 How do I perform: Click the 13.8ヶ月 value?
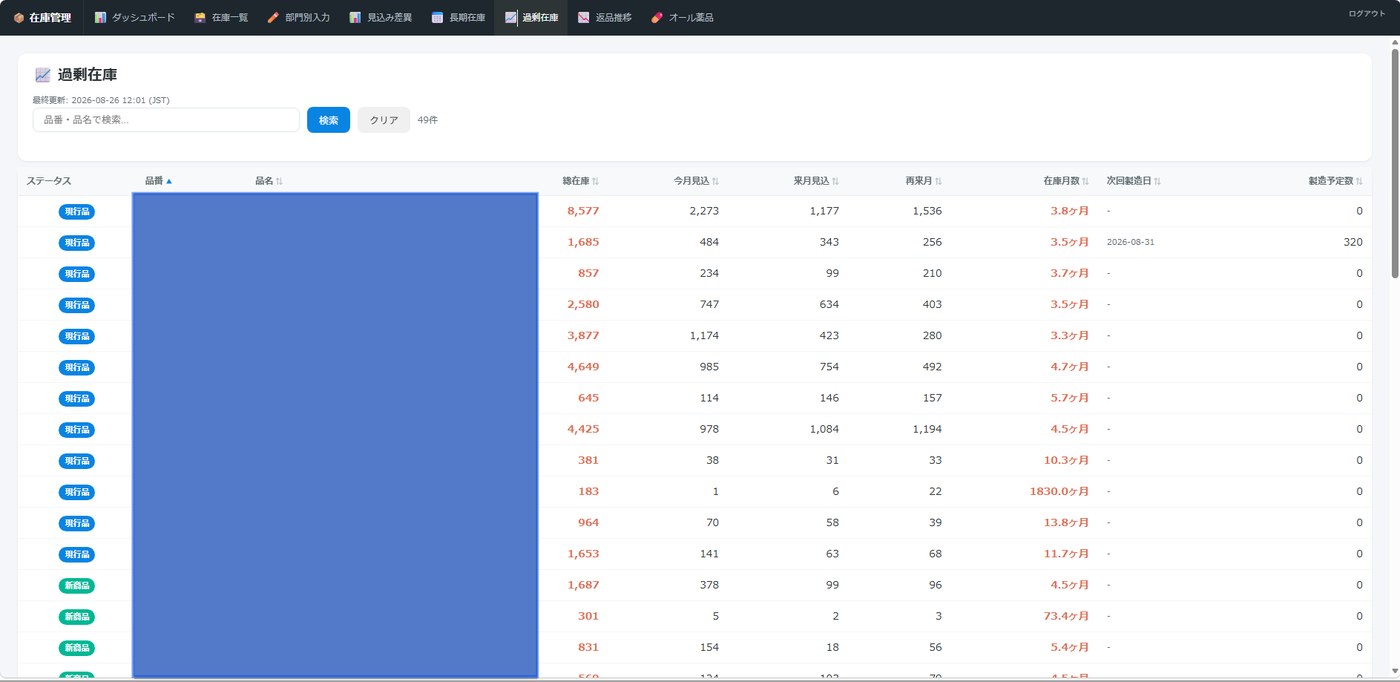pos(1067,523)
